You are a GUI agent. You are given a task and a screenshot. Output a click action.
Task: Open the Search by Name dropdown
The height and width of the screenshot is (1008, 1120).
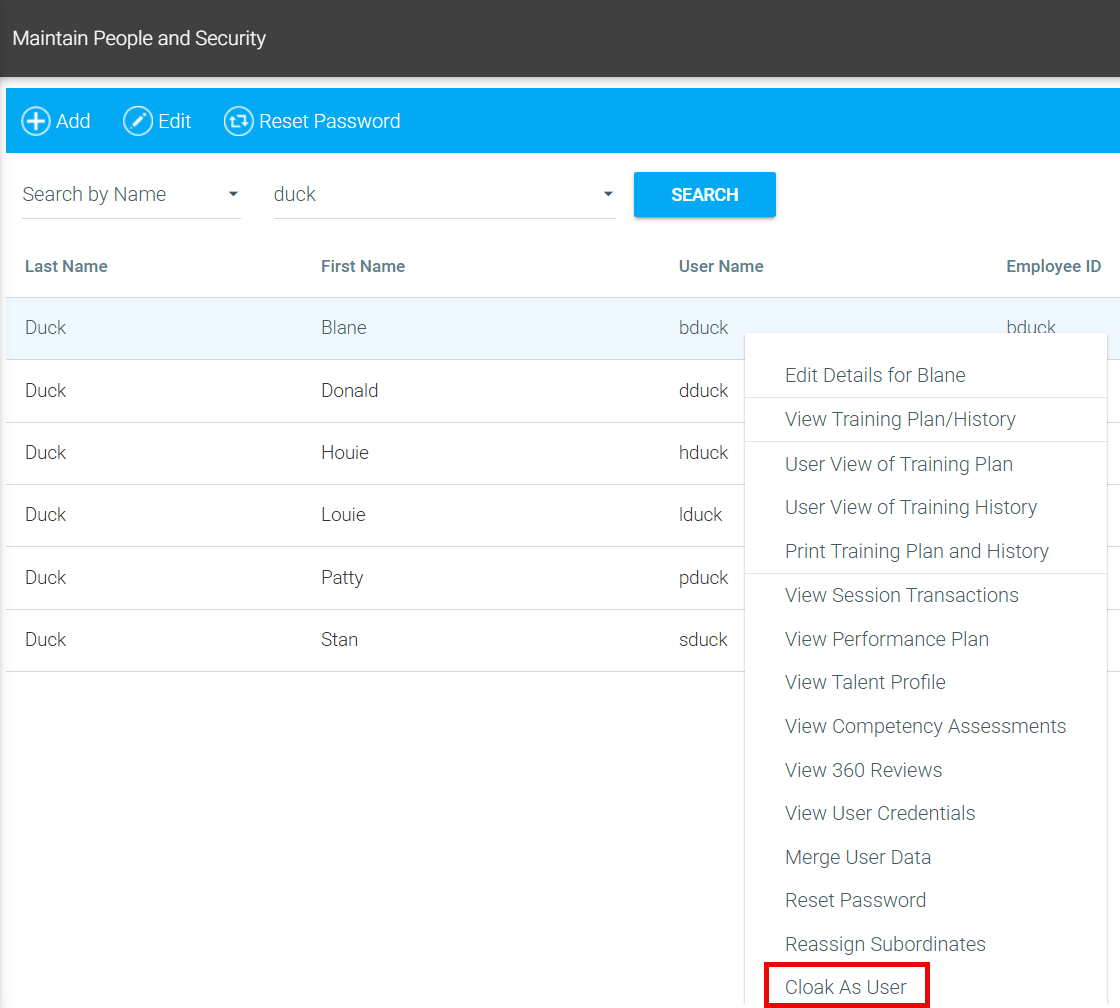click(131, 195)
